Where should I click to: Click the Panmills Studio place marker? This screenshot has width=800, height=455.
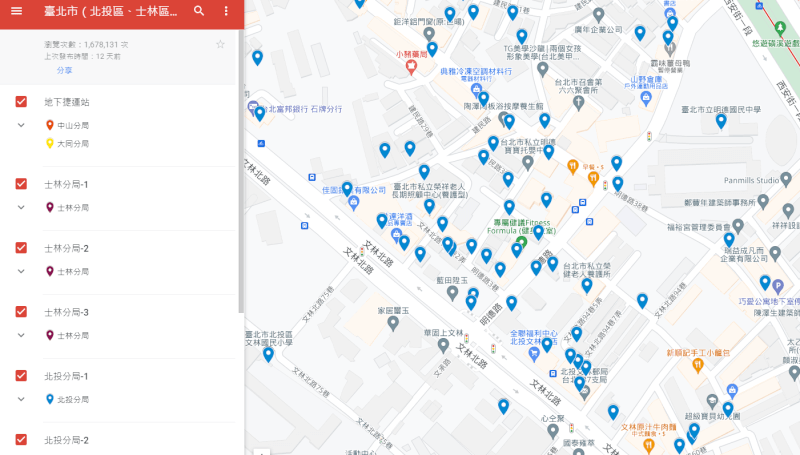(x=786, y=179)
